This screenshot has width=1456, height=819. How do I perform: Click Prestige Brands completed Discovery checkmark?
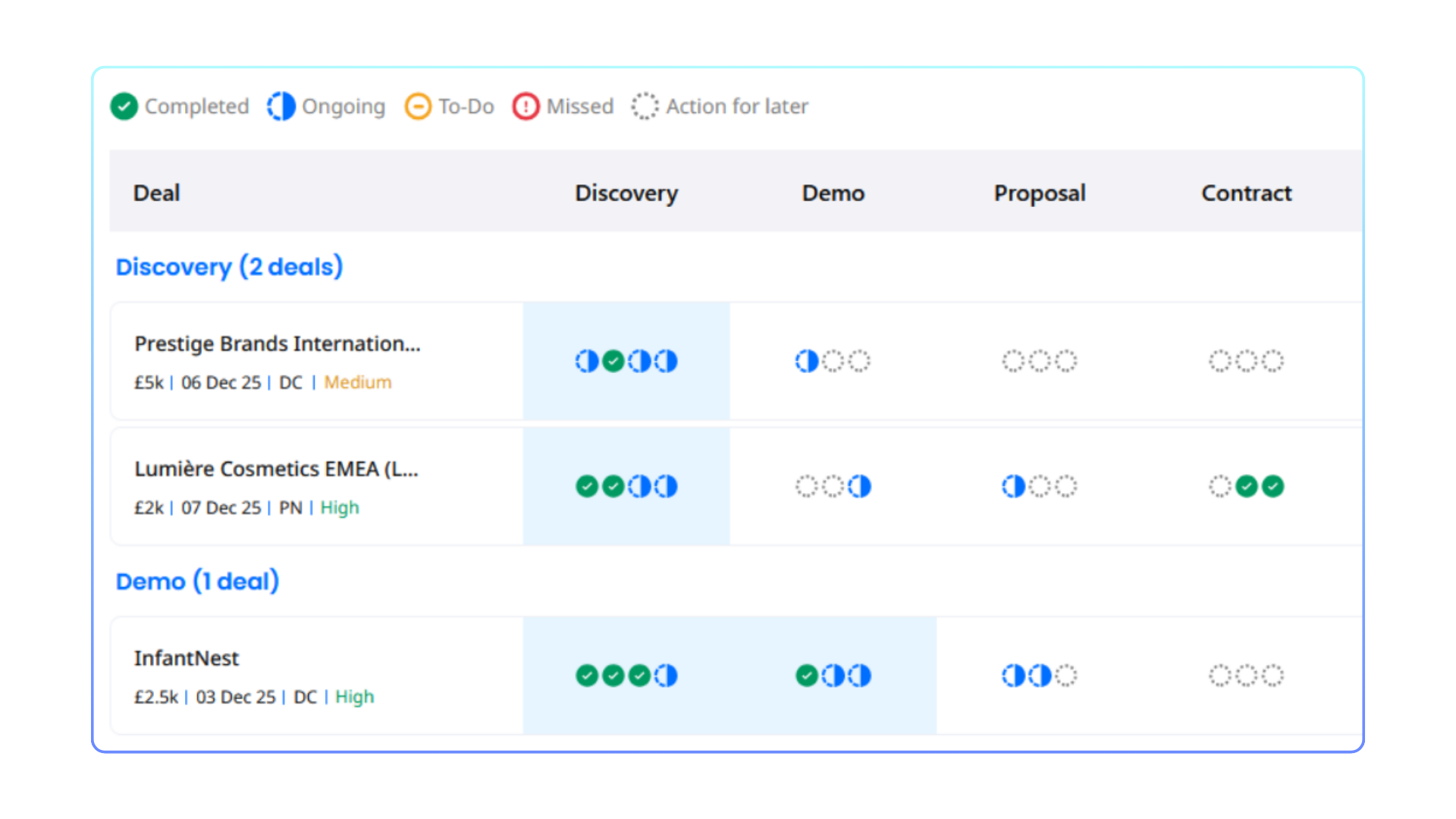(613, 361)
